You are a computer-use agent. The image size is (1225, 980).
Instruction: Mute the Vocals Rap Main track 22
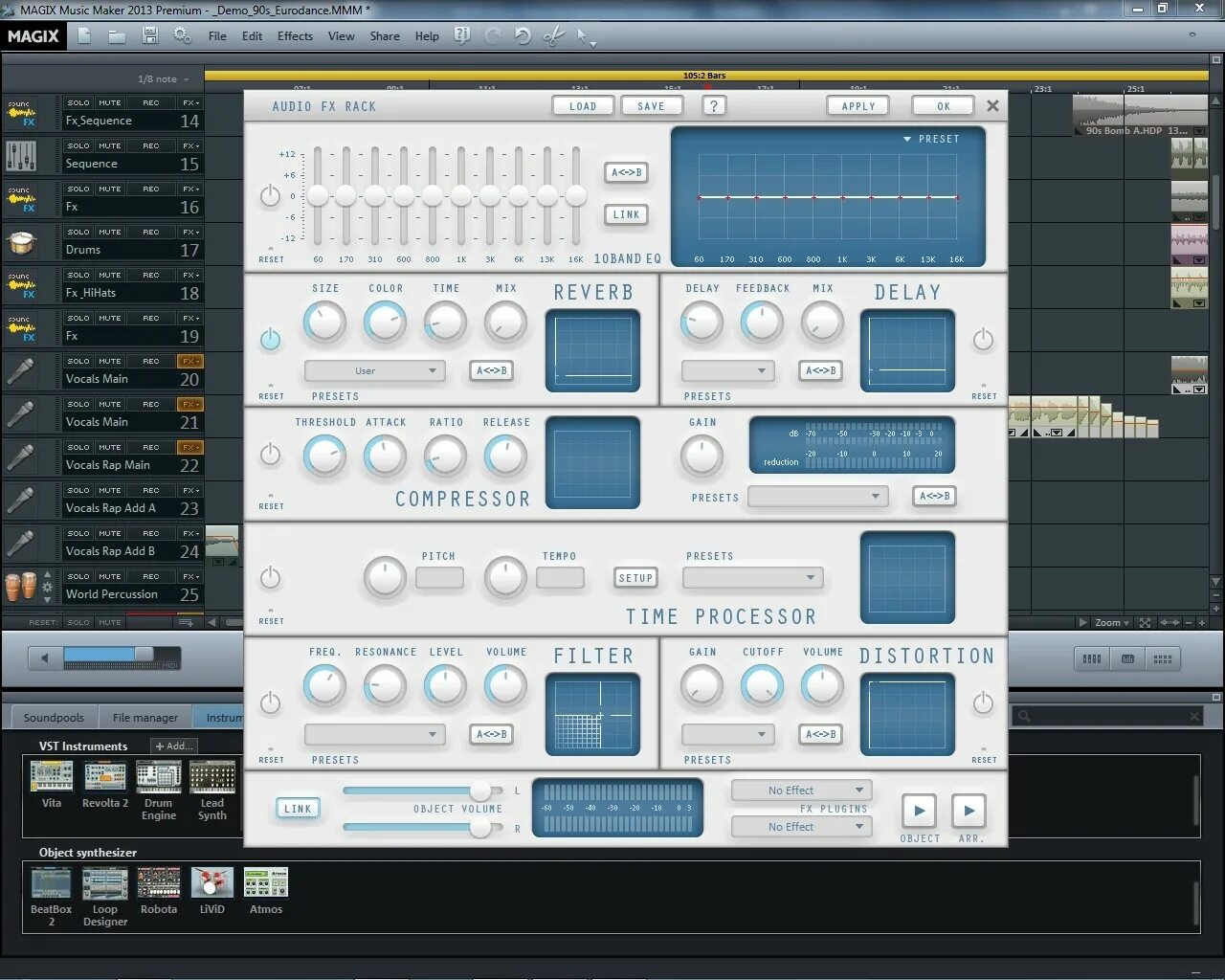point(110,447)
